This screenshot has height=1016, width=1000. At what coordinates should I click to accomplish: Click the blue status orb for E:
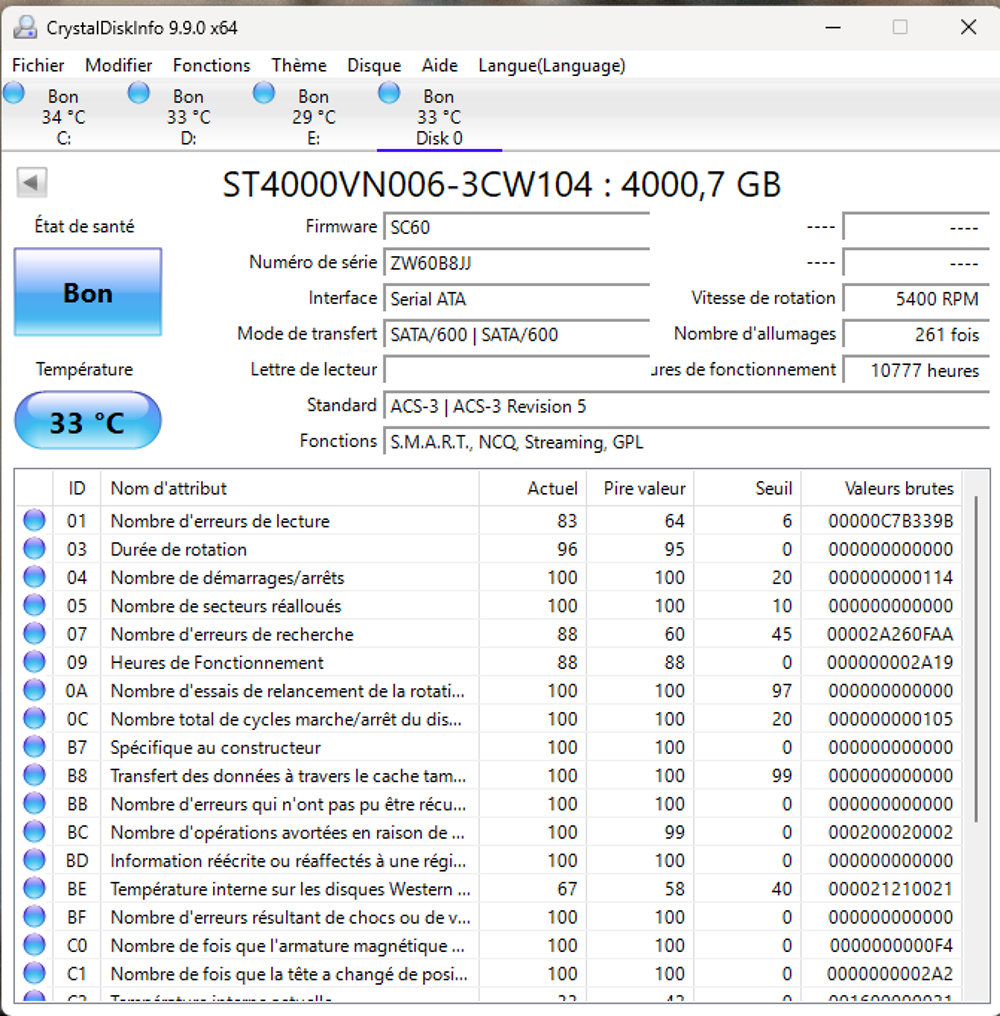(x=264, y=93)
